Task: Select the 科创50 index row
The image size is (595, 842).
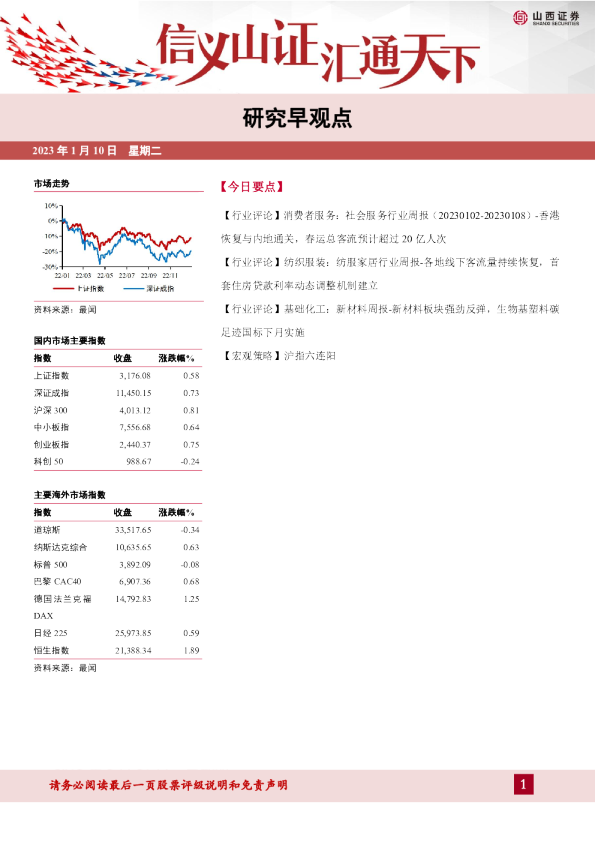Action: [117, 461]
